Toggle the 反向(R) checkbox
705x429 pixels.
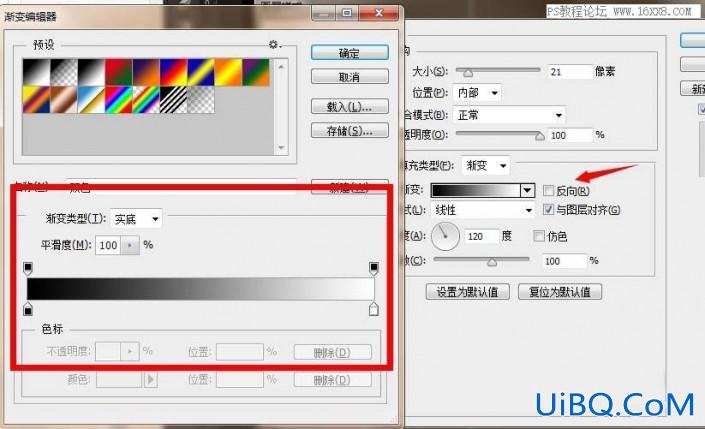coord(548,191)
